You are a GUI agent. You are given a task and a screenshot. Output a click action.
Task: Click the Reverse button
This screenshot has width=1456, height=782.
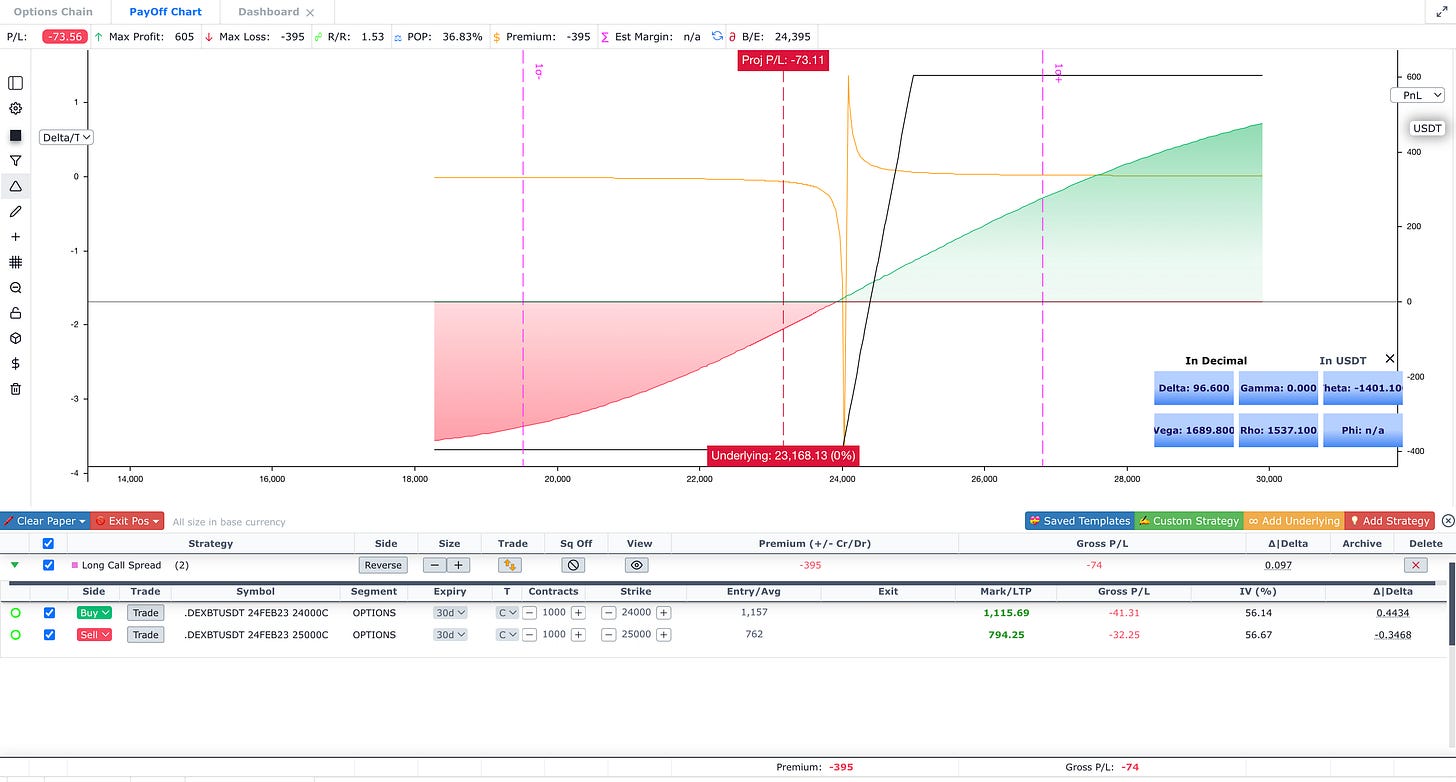click(383, 565)
